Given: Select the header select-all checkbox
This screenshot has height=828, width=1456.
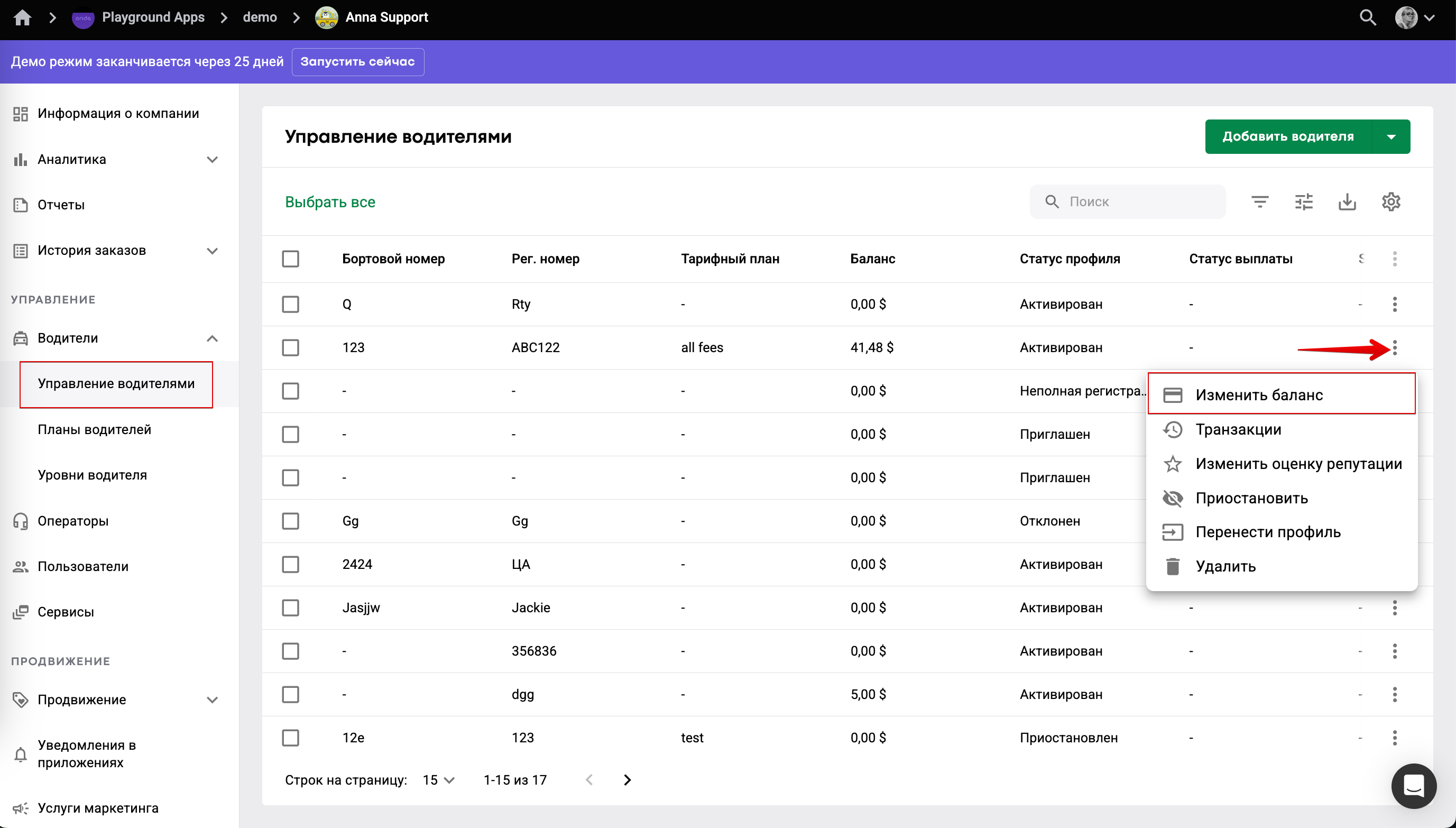Looking at the screenshot, I should tap(291, 259).
